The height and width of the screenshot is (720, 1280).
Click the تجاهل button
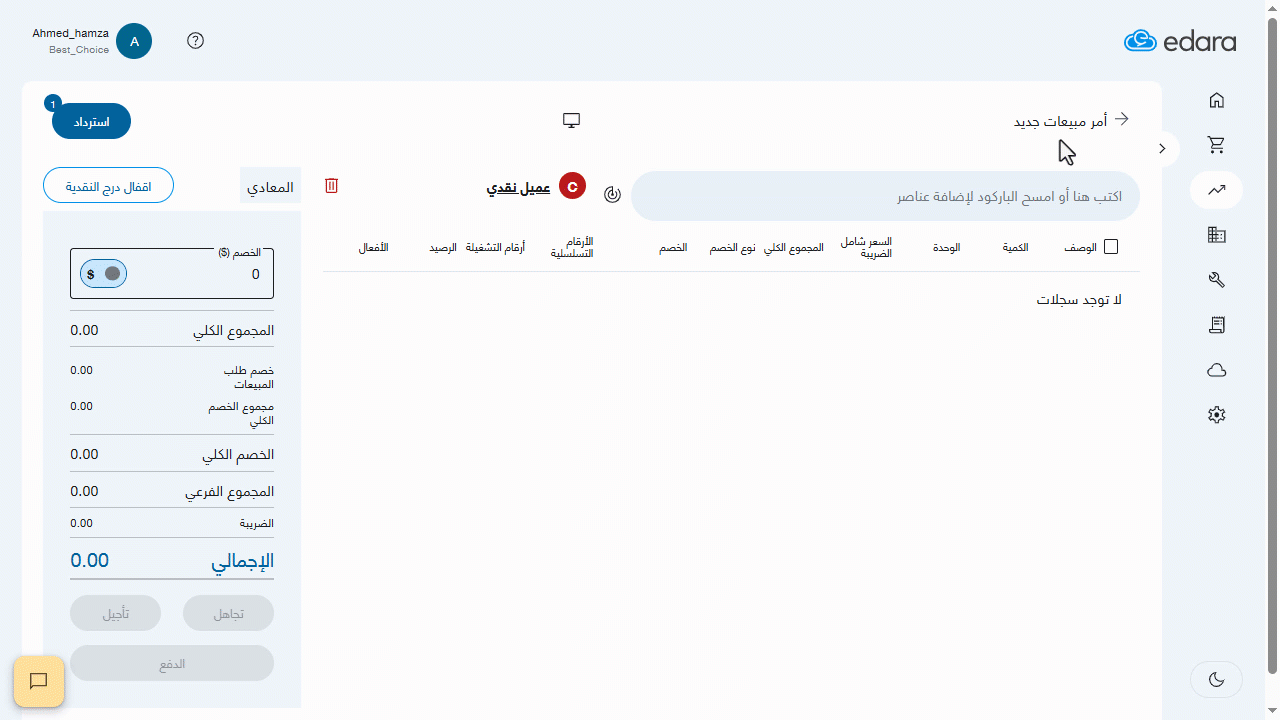229,614
